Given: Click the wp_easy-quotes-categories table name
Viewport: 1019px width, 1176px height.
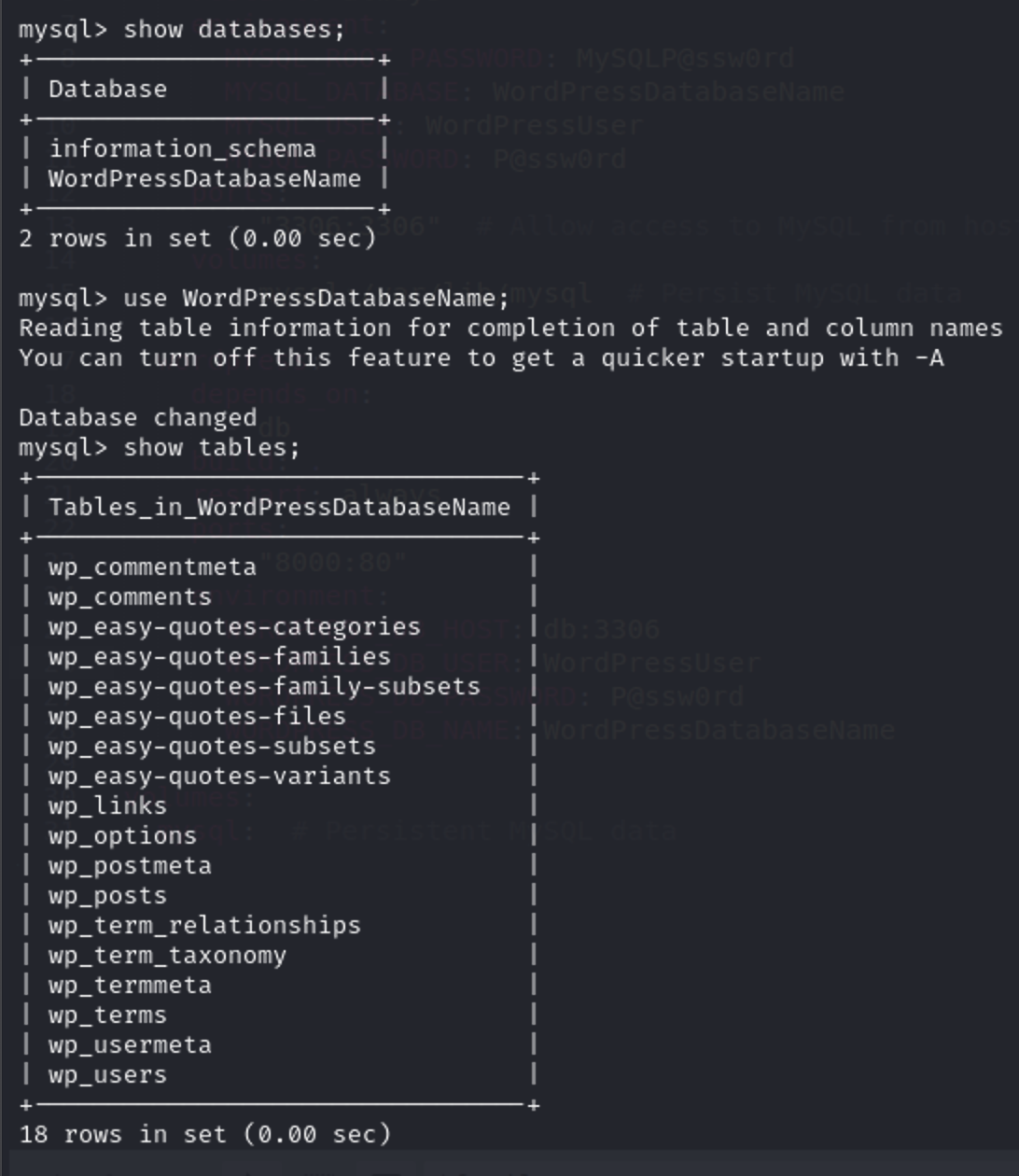Looking at the screenshot, I should coord(234,626).
